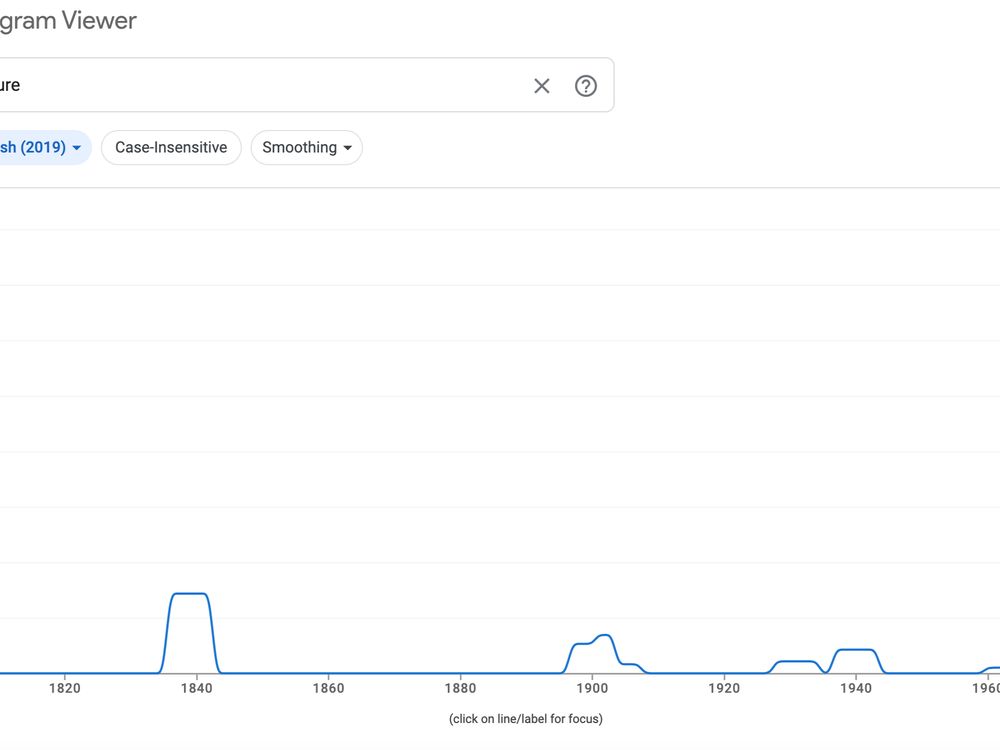Select the line's peak just after 1900
This screenshot has width=1000, height=750.
pyautogui.click(x=603, y=635)
